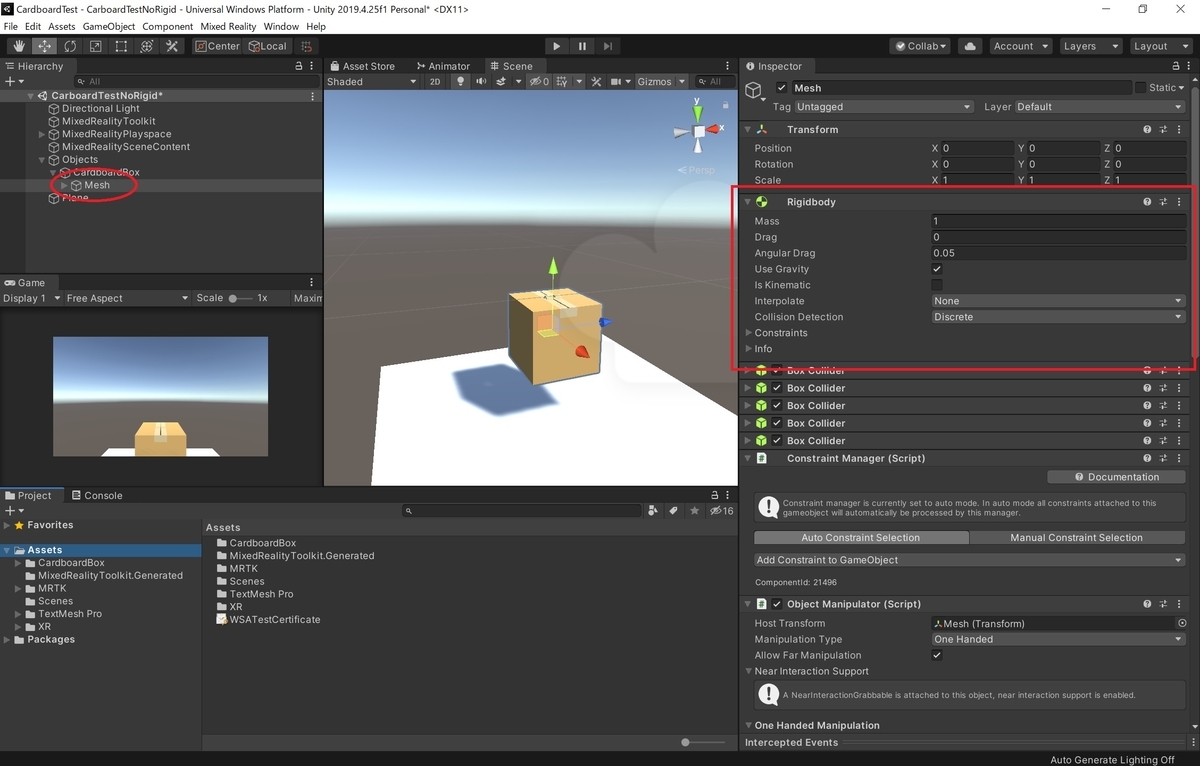Select Manual Constraint Selection button
Image resolution: width=1200 pixels, height=766 pixels.
[x=1076, y=537]
